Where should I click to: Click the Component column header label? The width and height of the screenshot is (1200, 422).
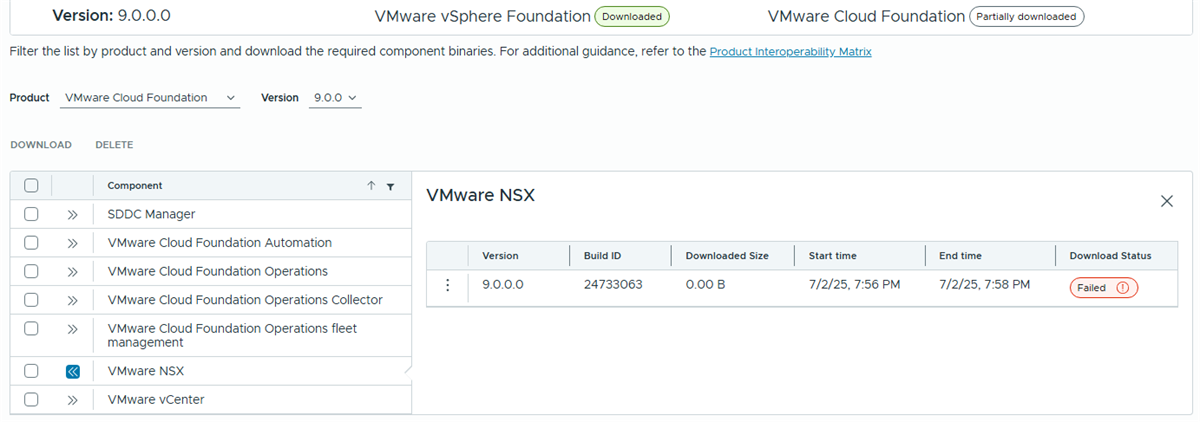click(135, 185)
